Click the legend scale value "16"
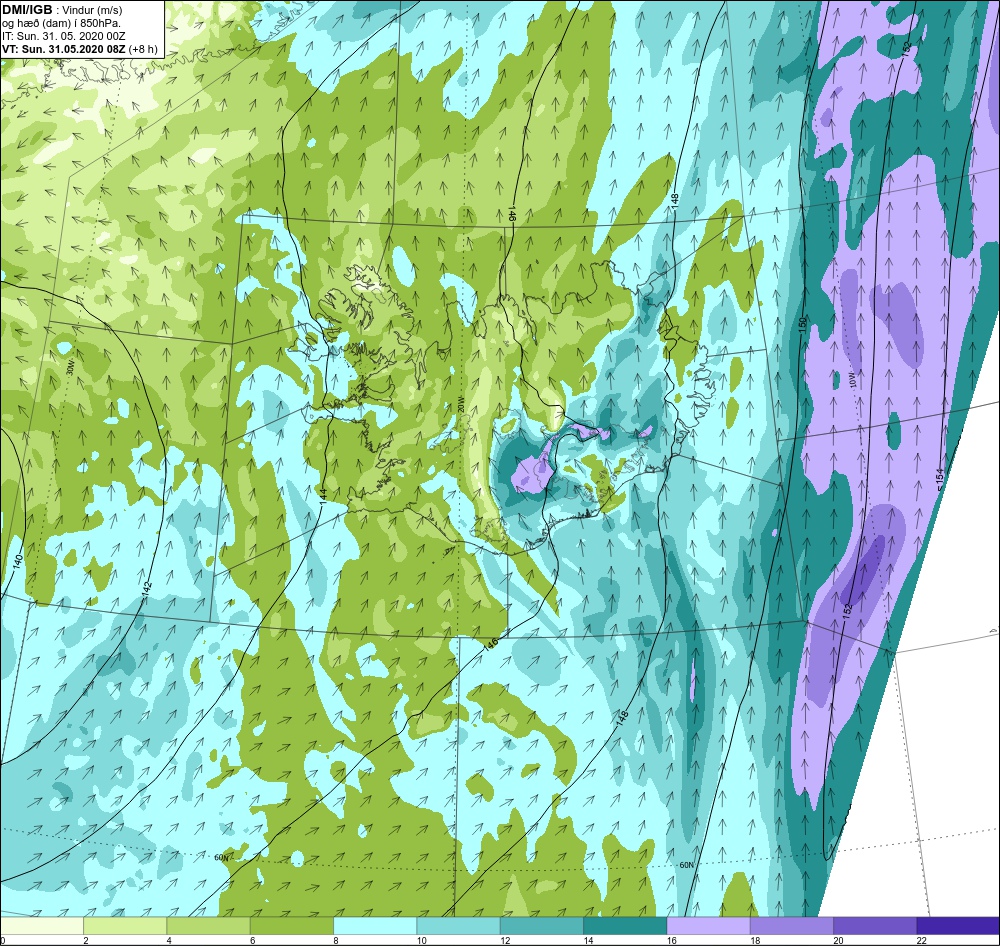 click(672, 940)
